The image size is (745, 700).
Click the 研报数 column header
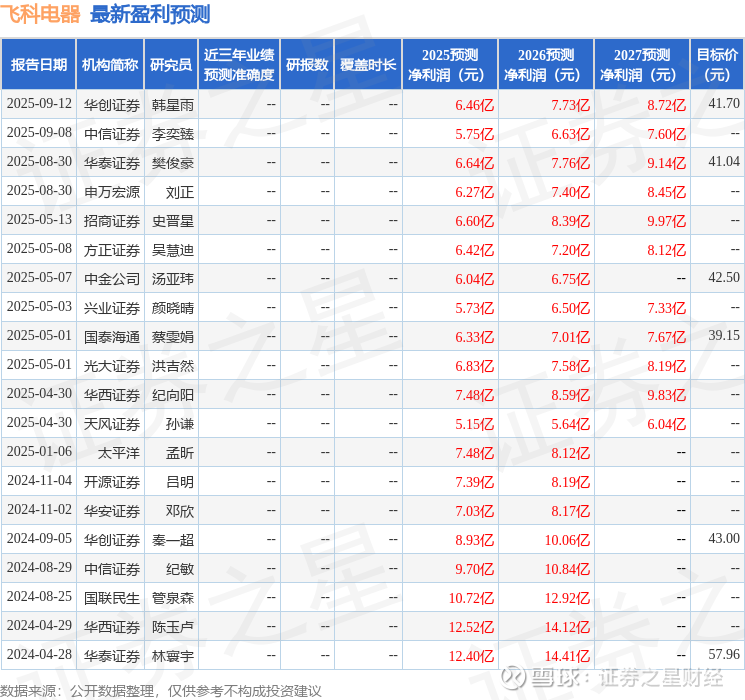point(307,65)
